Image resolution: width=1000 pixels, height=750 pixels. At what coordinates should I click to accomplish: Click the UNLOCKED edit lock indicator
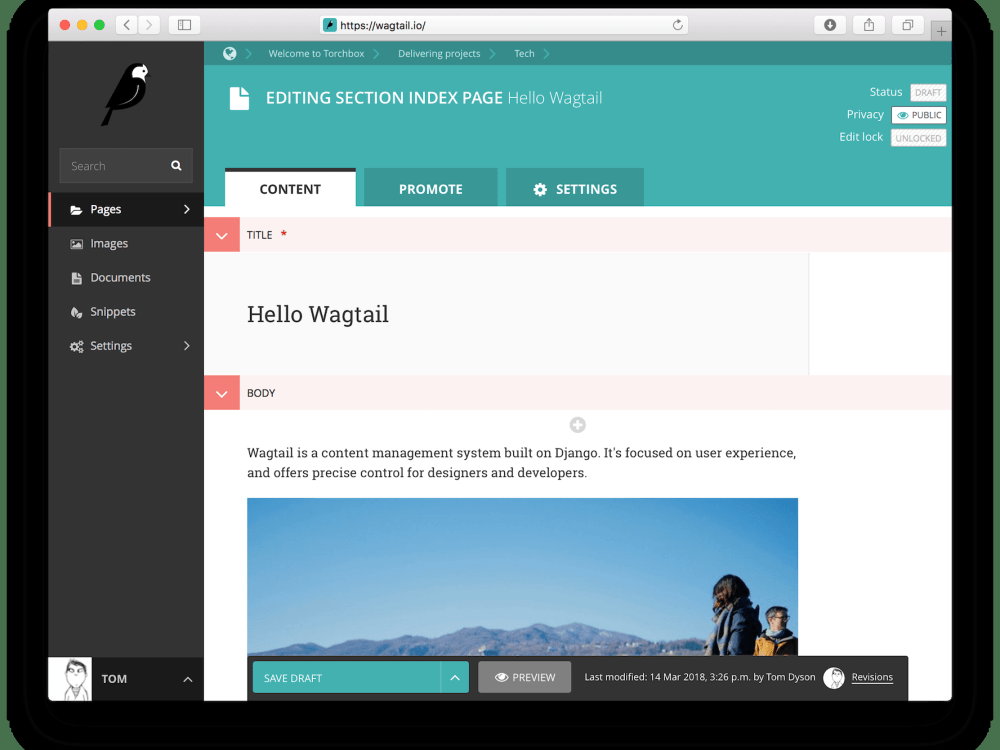[918, 137]
